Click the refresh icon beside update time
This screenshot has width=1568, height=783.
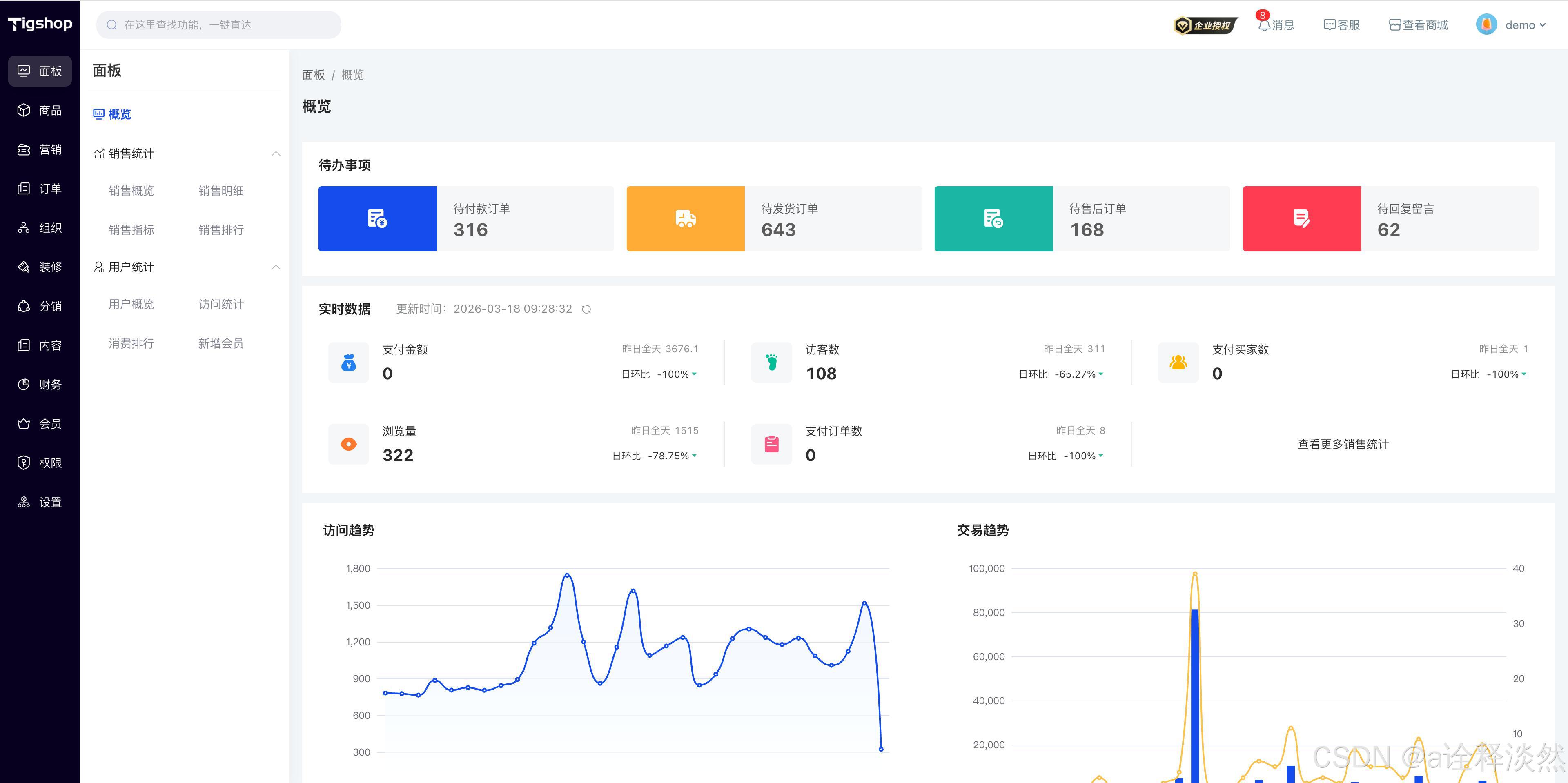point(586,309)
